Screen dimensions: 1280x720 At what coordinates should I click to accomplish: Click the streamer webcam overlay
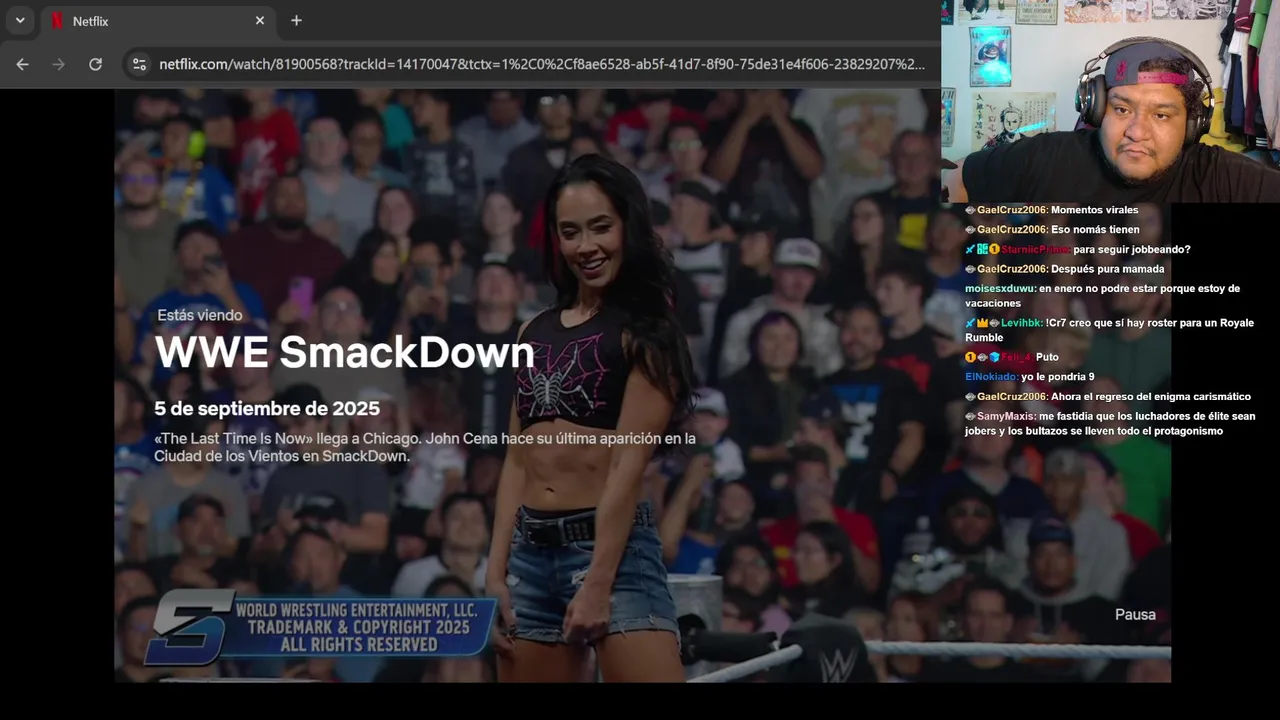click(1110, 101)
